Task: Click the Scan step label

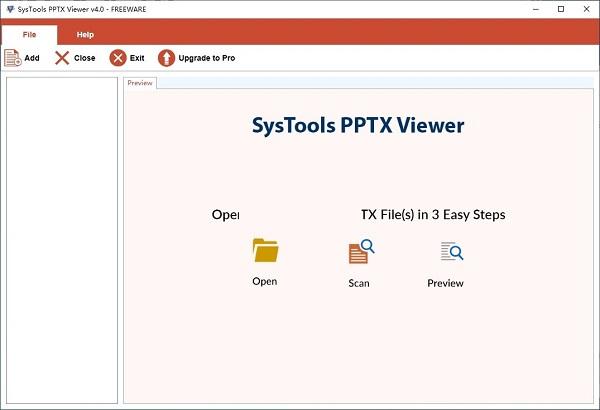Action: click(359, 283)
